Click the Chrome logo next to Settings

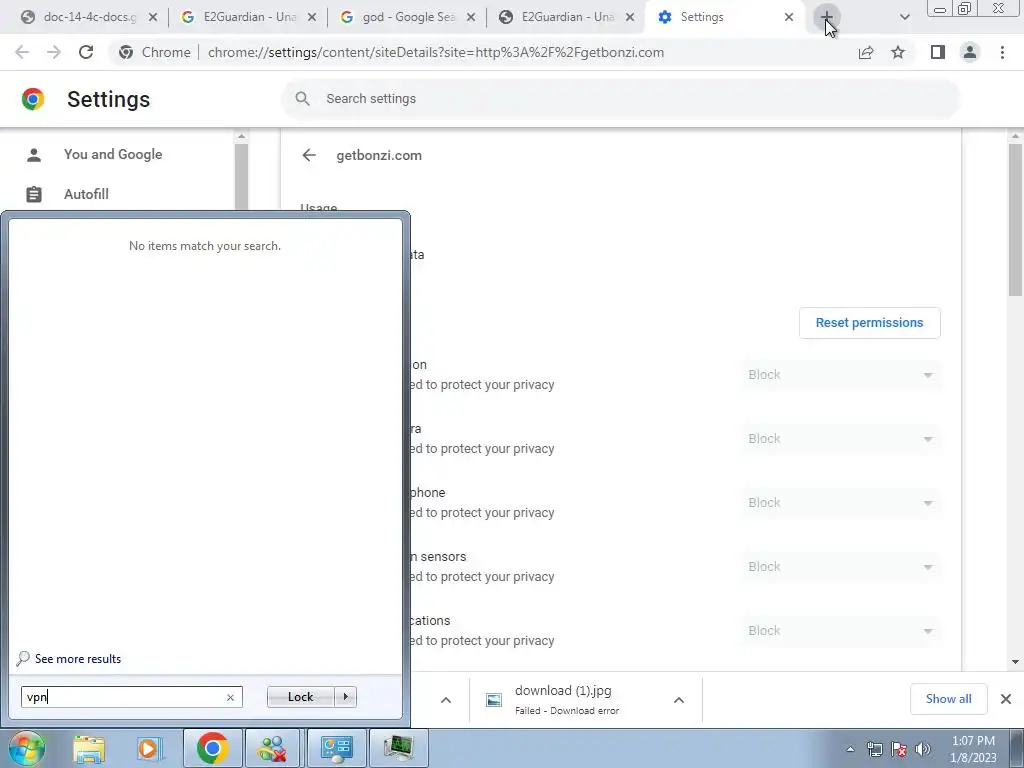tap(33, 99)
